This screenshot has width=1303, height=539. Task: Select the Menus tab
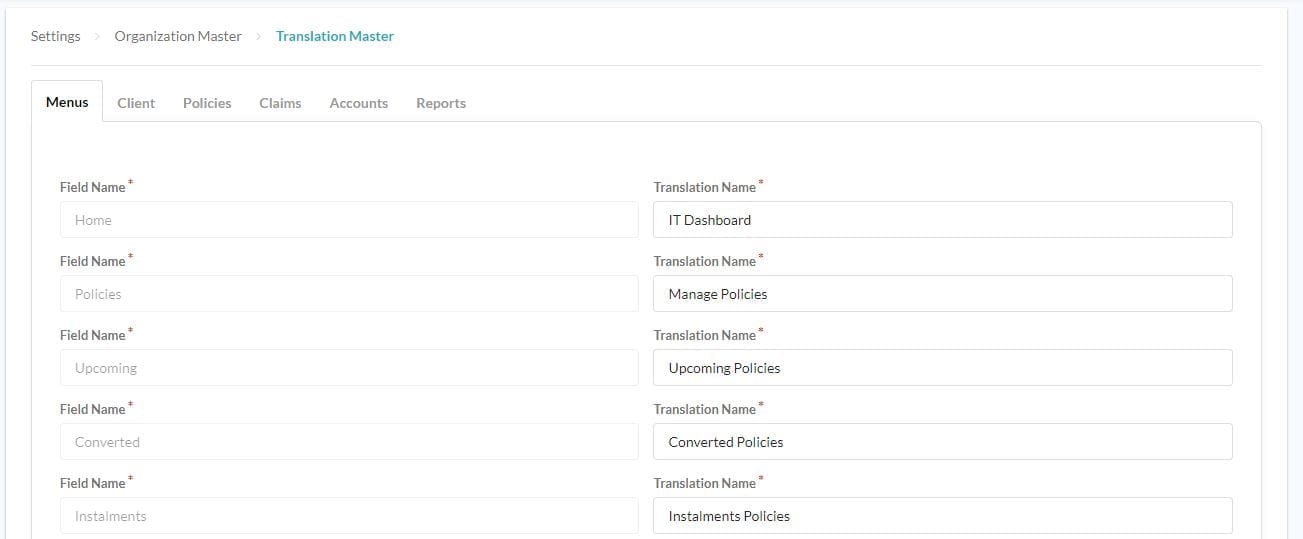point(67,102)
